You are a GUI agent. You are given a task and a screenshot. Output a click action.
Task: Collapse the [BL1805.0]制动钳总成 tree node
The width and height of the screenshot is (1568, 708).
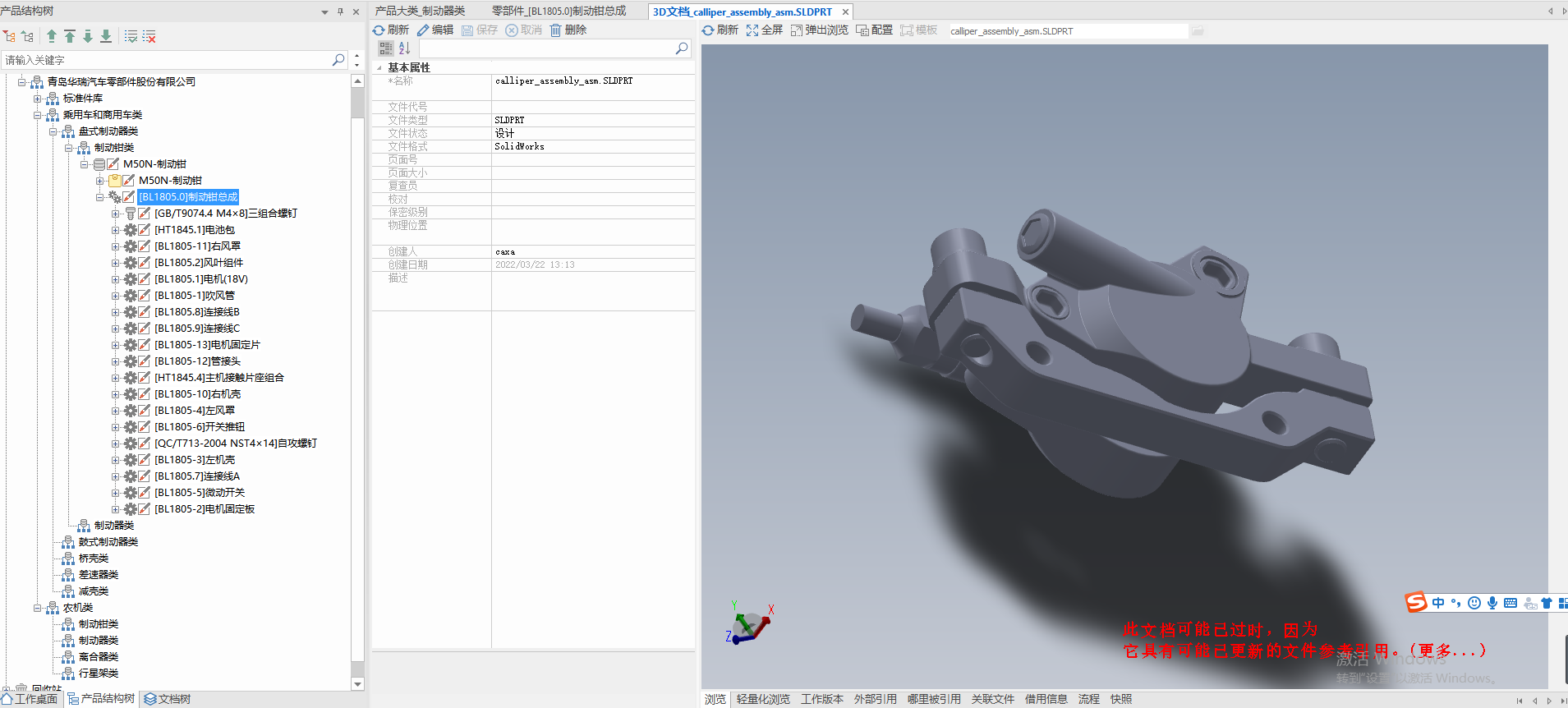100,197
